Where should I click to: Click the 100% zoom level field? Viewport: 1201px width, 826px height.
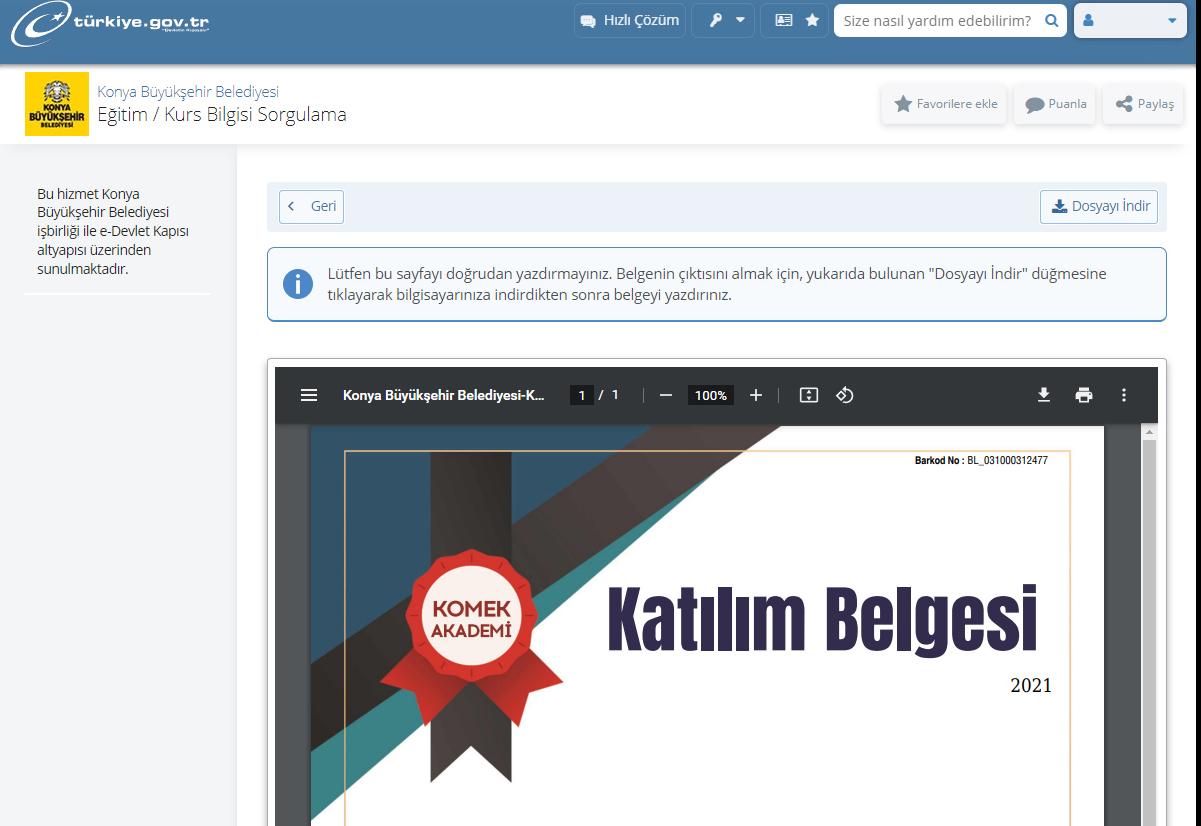(x=711, y=395)
